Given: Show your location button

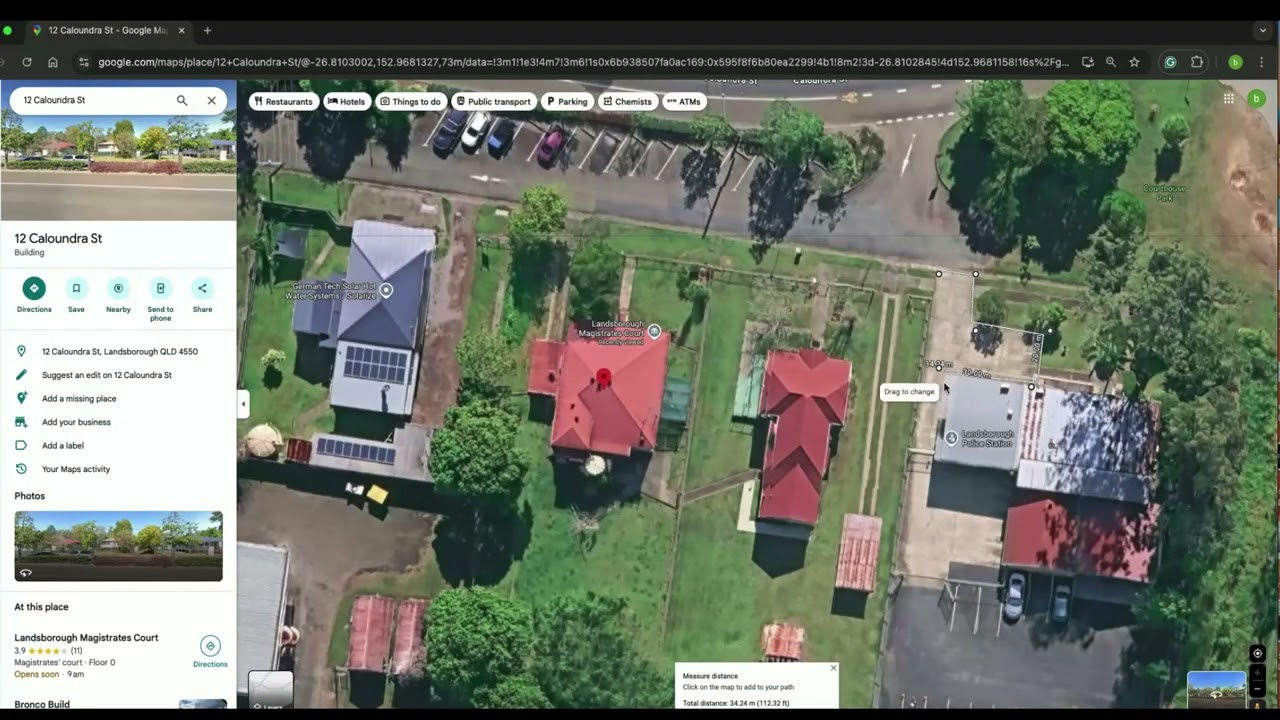Looking at the screenshot, I should point(1258,653).
